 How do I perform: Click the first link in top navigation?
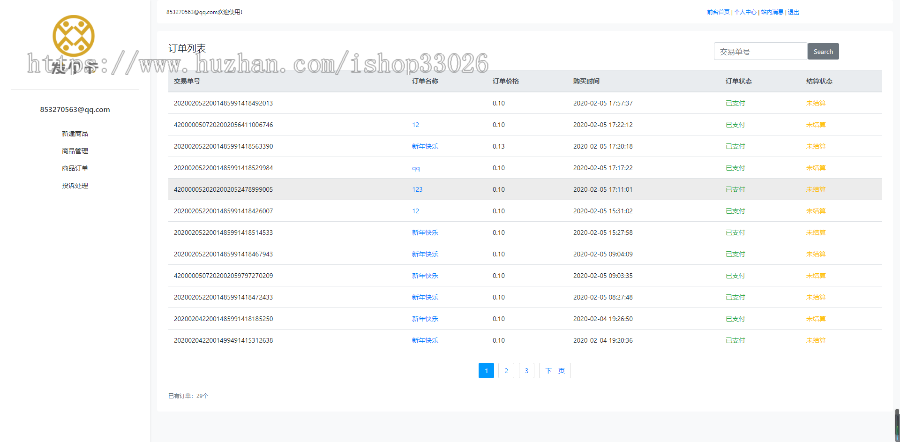point(719,12)
